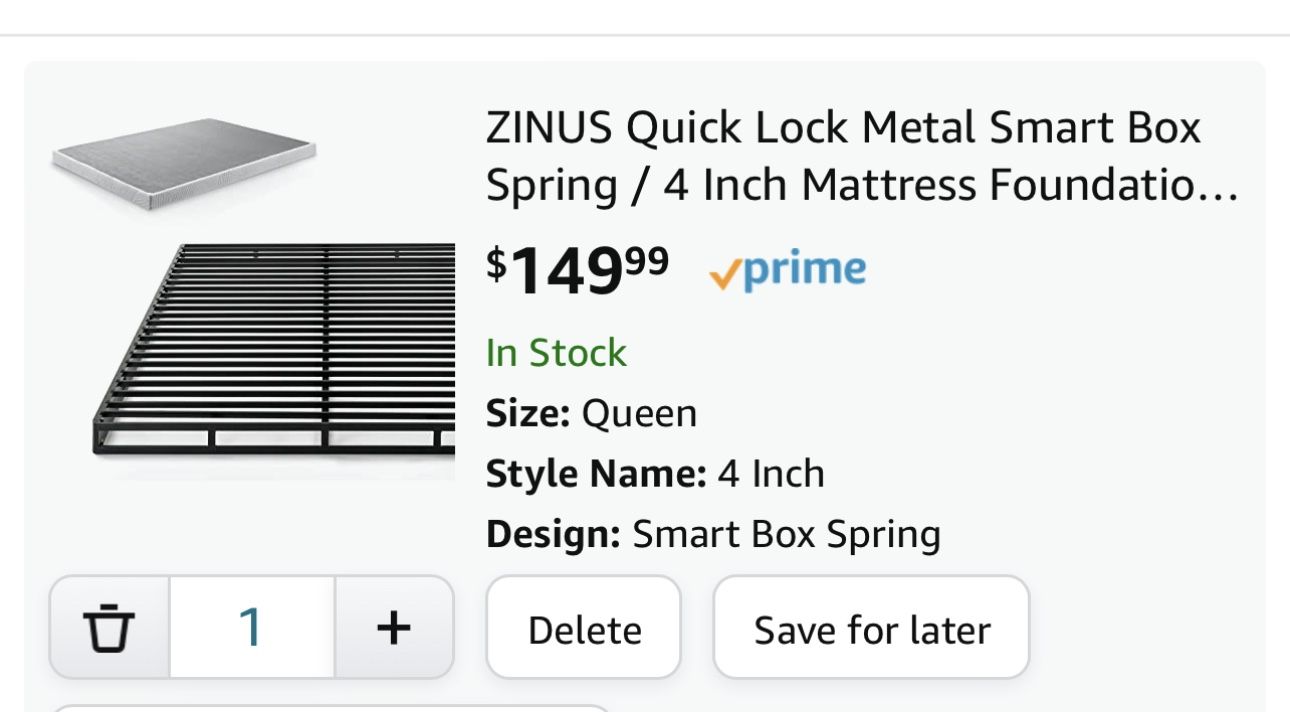Screen dimensions: 1290x712
Task: Open the ZINUS Quick Lock product title
Action: 843,157
